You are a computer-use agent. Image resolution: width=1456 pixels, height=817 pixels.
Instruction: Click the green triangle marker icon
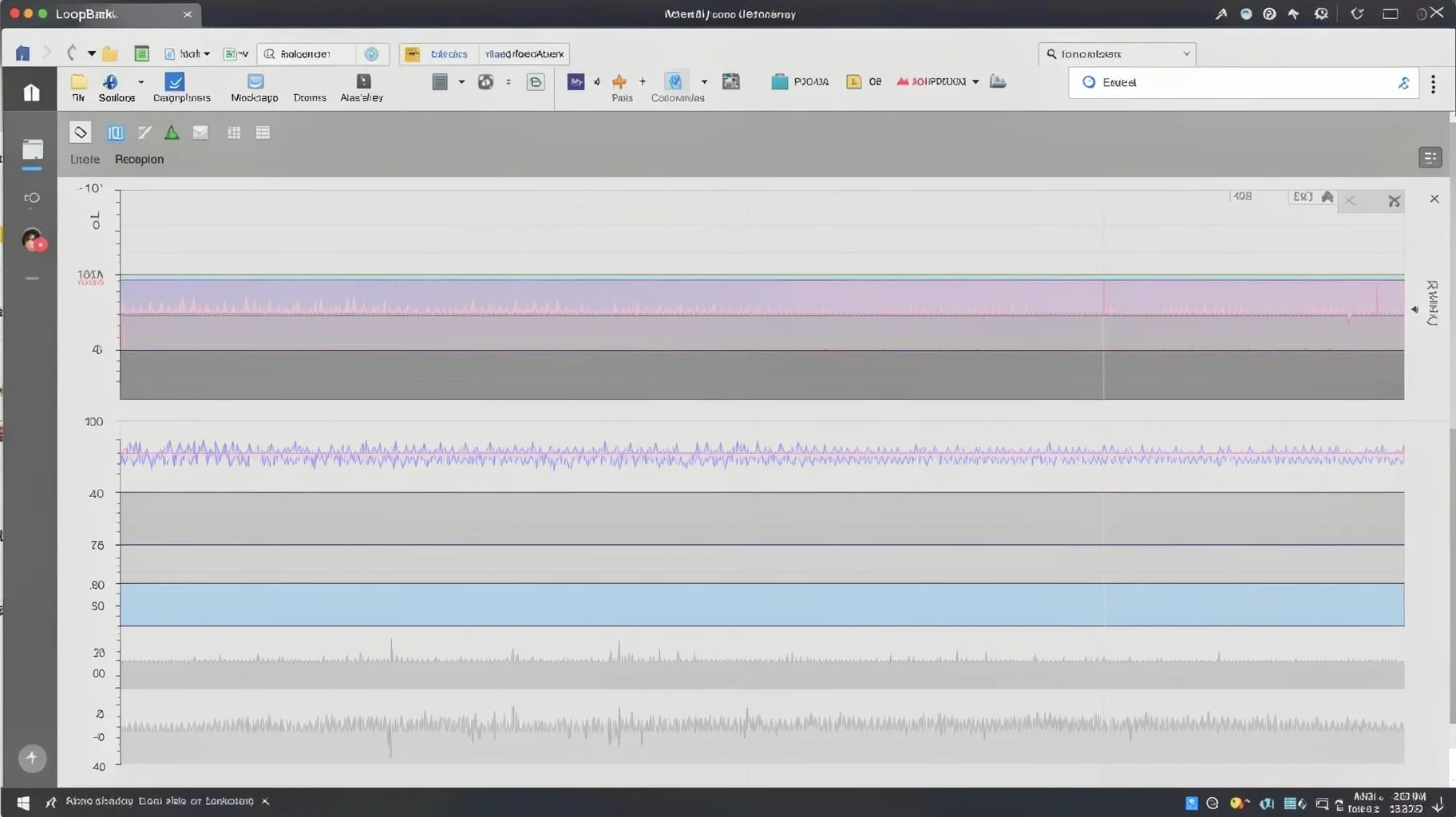click(172, 132)
